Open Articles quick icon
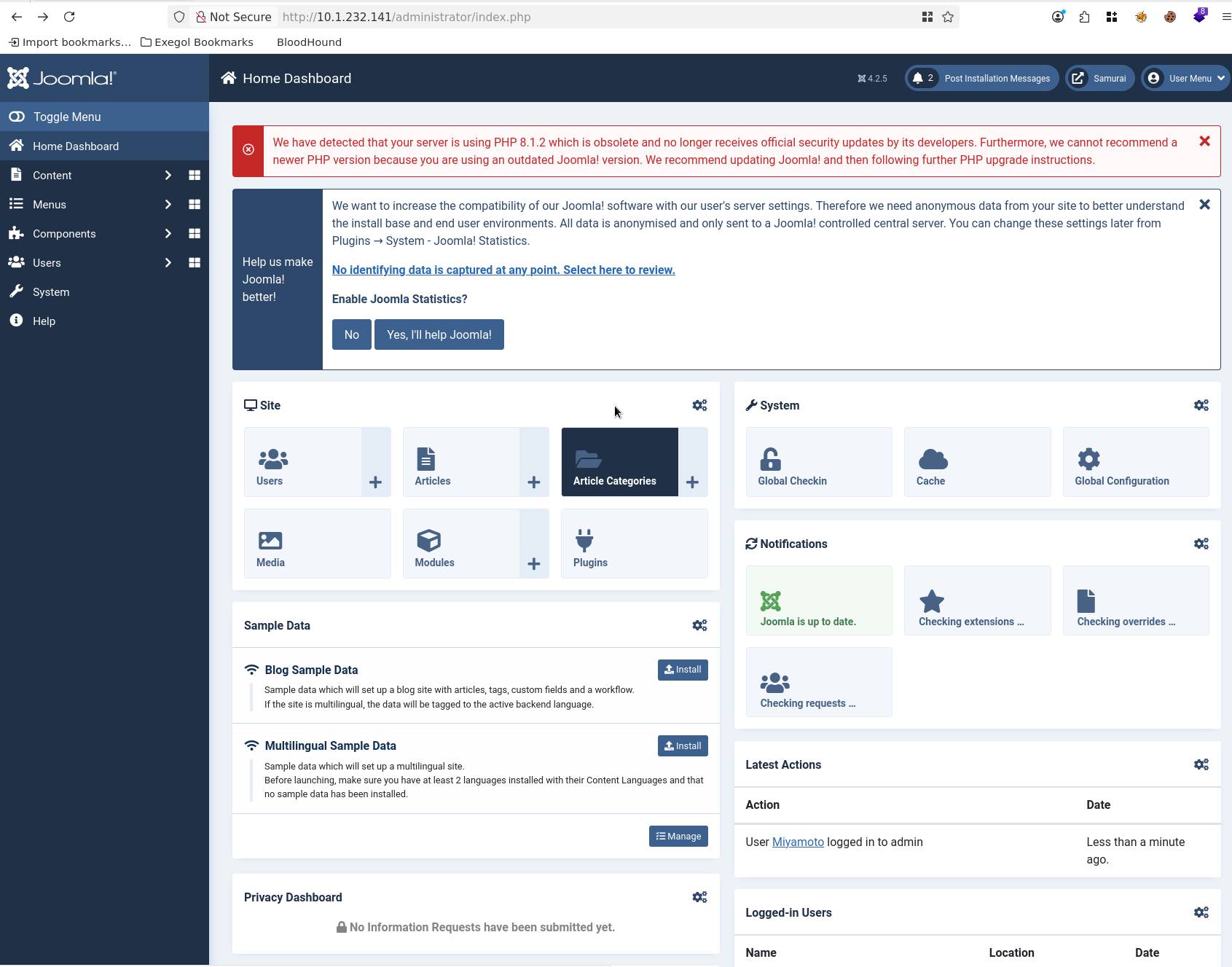Screen dimensions: 1232x967 (x=461, y=462)
